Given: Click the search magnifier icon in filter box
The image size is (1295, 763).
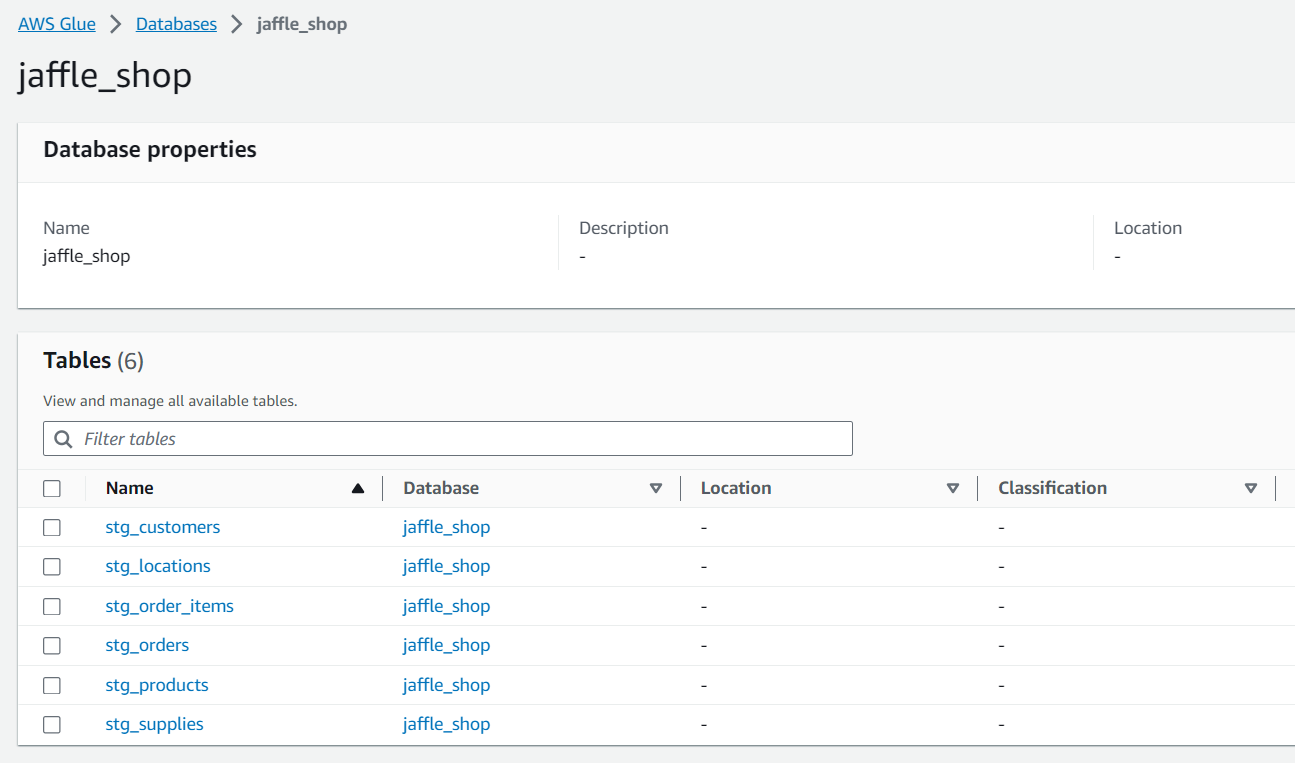Looking at the screenshot, I should click(x=63, y=439).
